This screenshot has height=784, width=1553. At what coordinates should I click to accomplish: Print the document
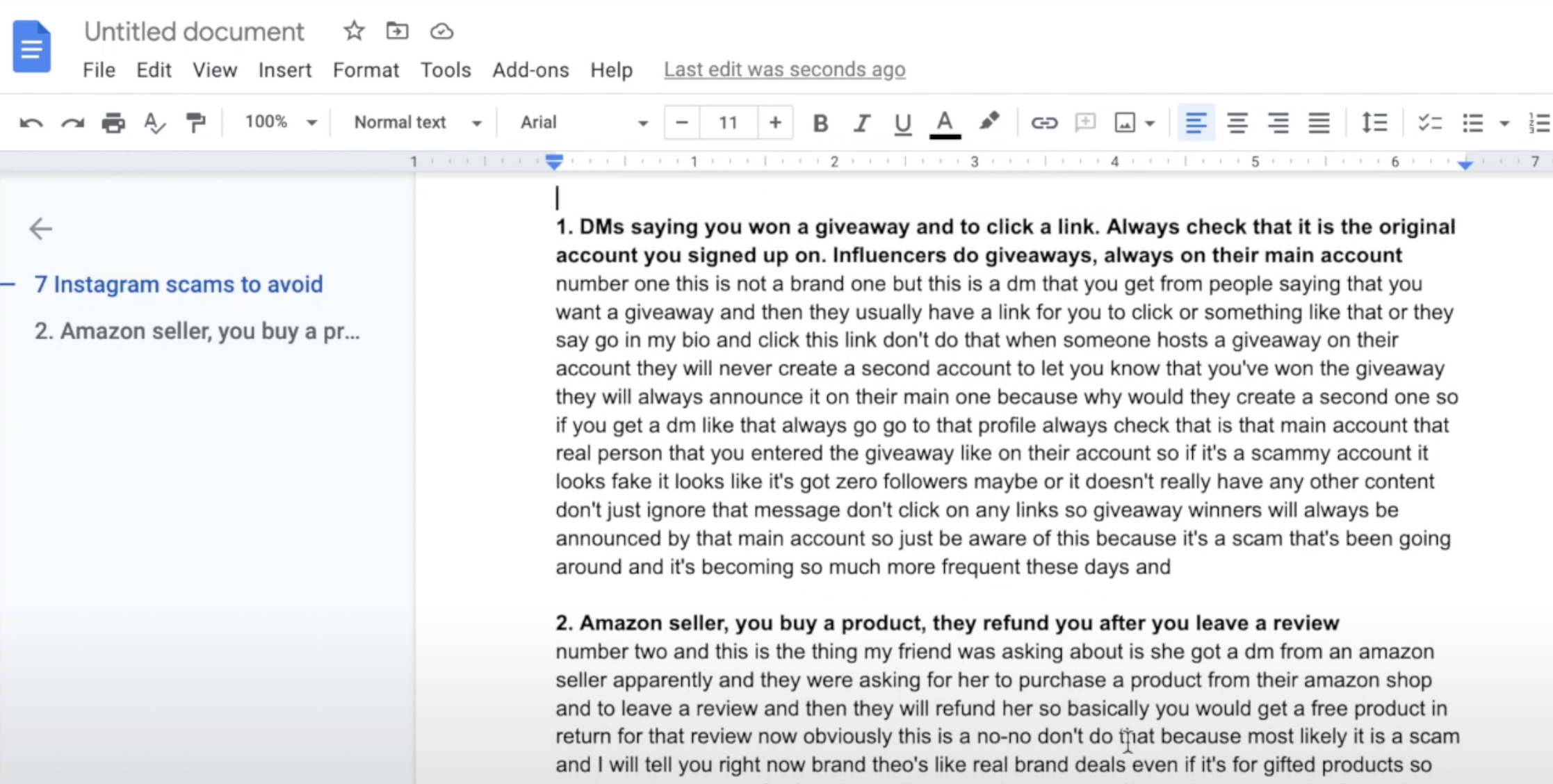point(113,123)
